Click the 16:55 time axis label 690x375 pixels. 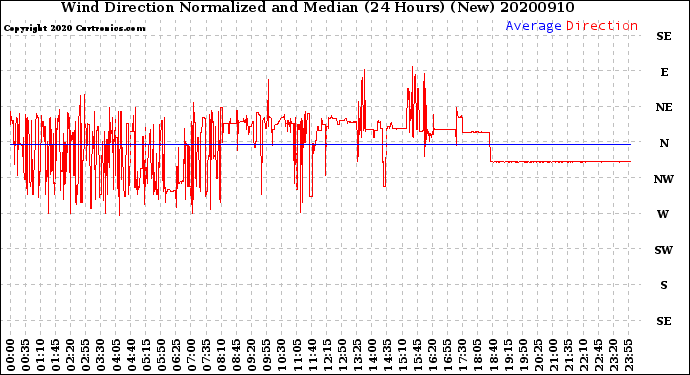448,355
